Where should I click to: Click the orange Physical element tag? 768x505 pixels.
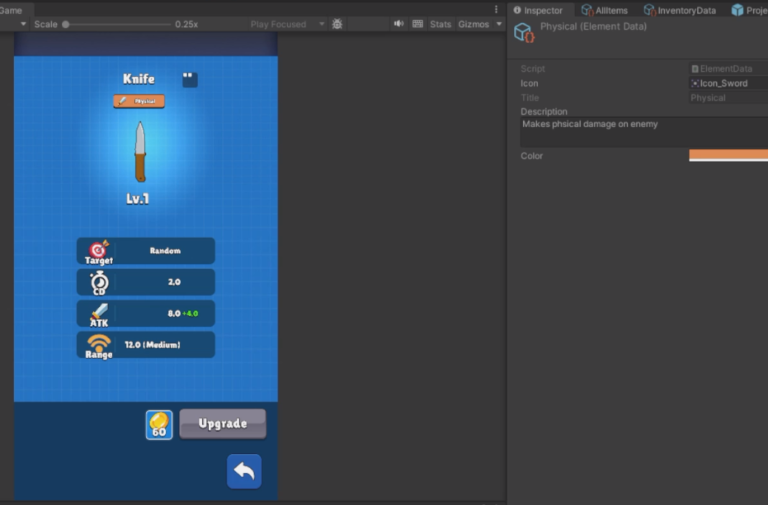(139, 101)
